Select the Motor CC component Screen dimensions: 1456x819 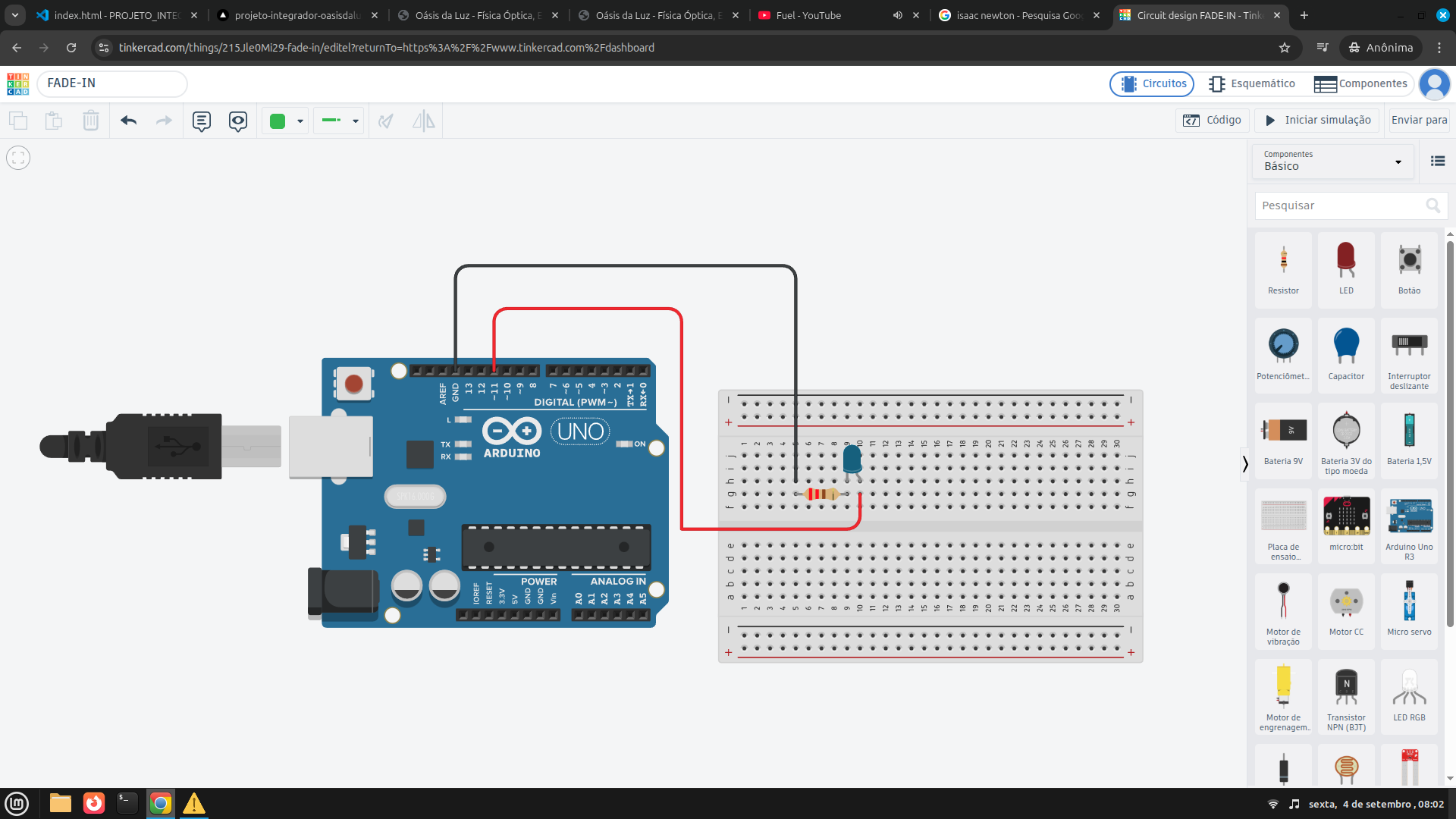pos(1346,611)
